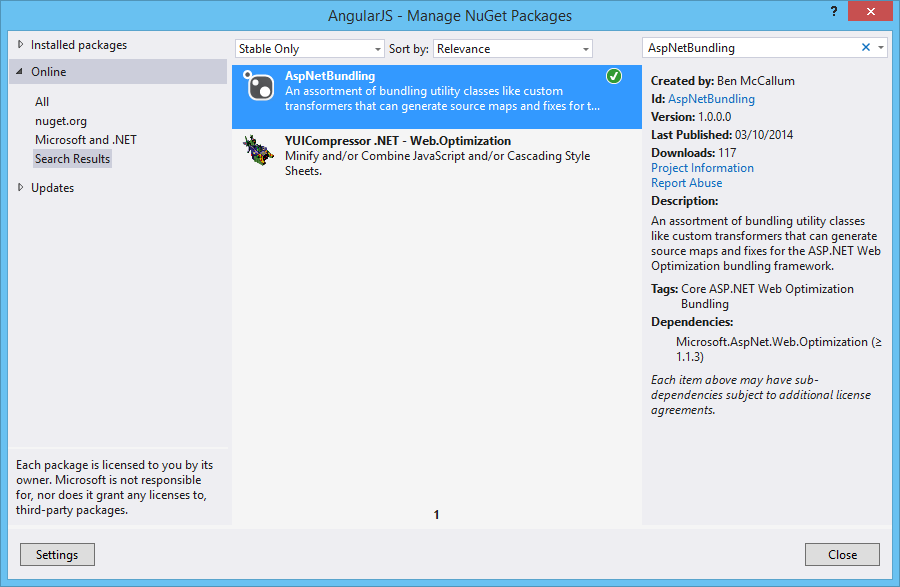The image size is (900, 587).
Task: Close the Manage NuGet Packages dialog window
Action: point(870,11)
